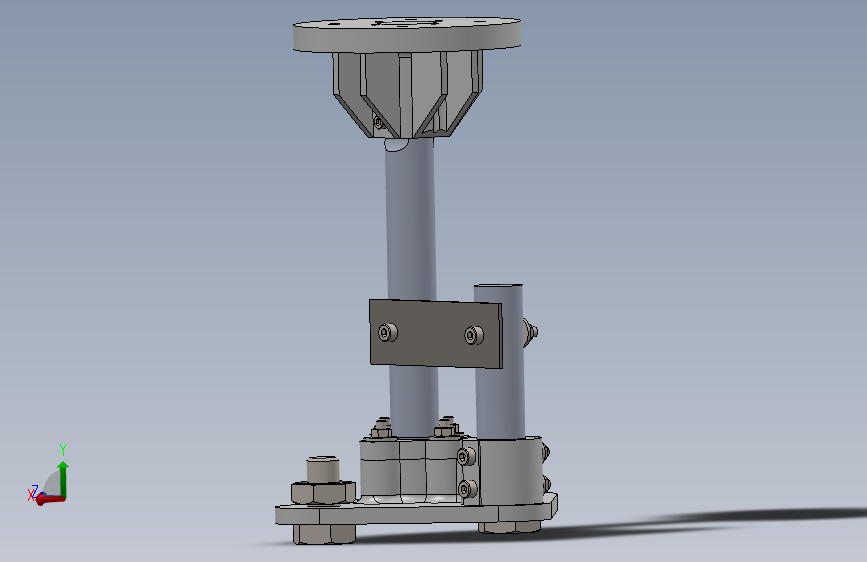
Task: Select the hex bolt head under base left
Action: (x=324, y=534)
